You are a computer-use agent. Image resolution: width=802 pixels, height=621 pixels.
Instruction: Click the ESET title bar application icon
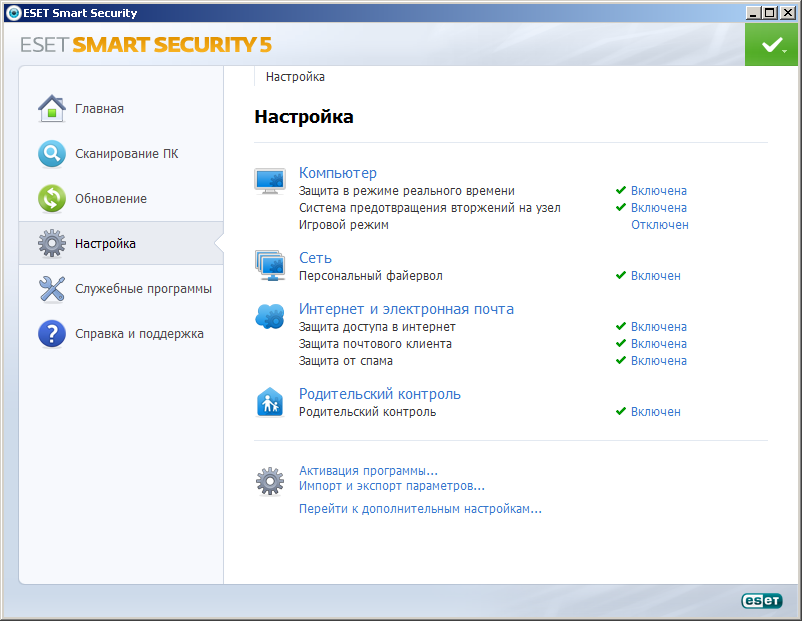[14, 13]
